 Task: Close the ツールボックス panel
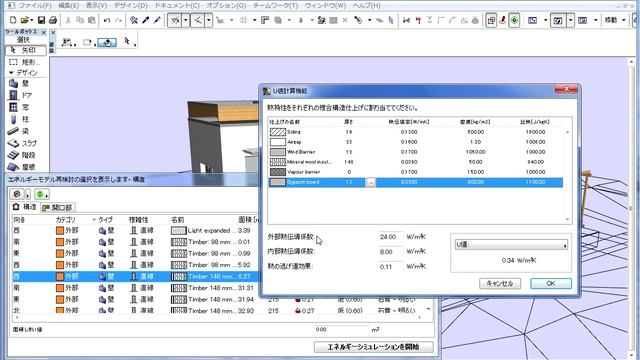point(44,32)
